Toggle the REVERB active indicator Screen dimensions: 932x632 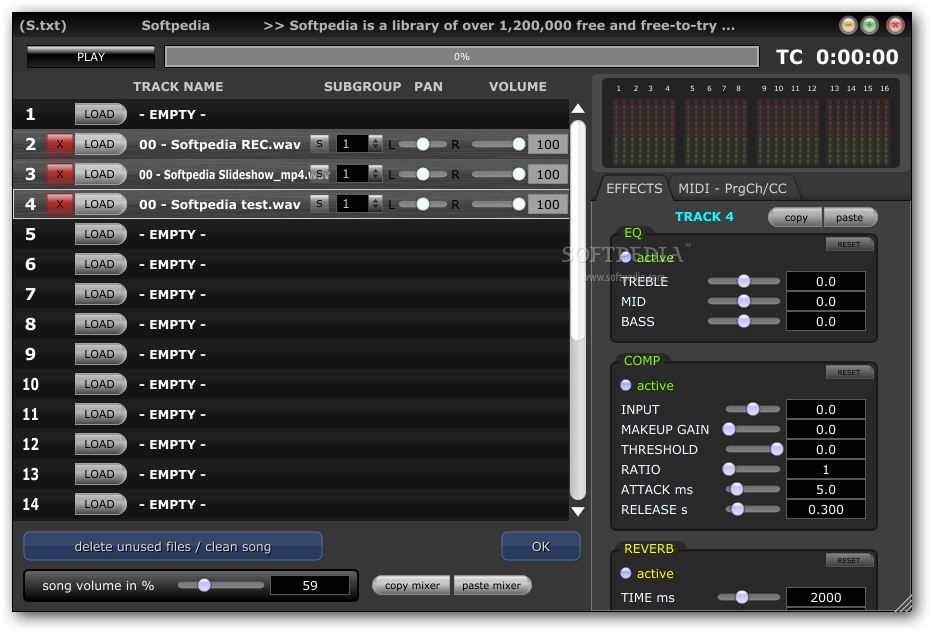click(625, 573)
